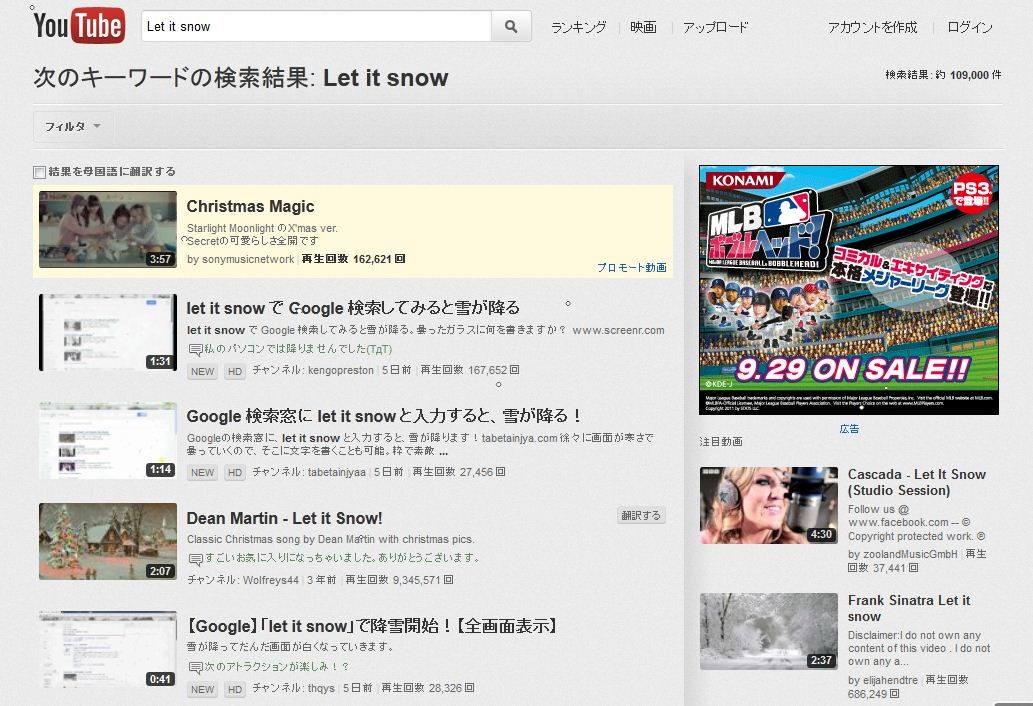Click the 検索結果: 約 109,000 件 text
This screenshot has height=706, width=1033.
(x=943, y=75)
